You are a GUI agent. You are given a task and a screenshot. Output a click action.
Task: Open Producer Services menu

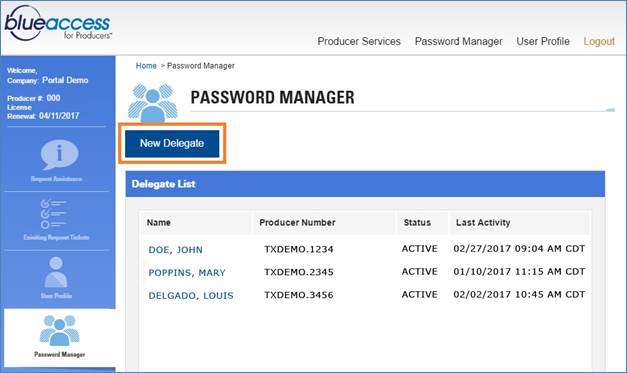pos(359,41)
